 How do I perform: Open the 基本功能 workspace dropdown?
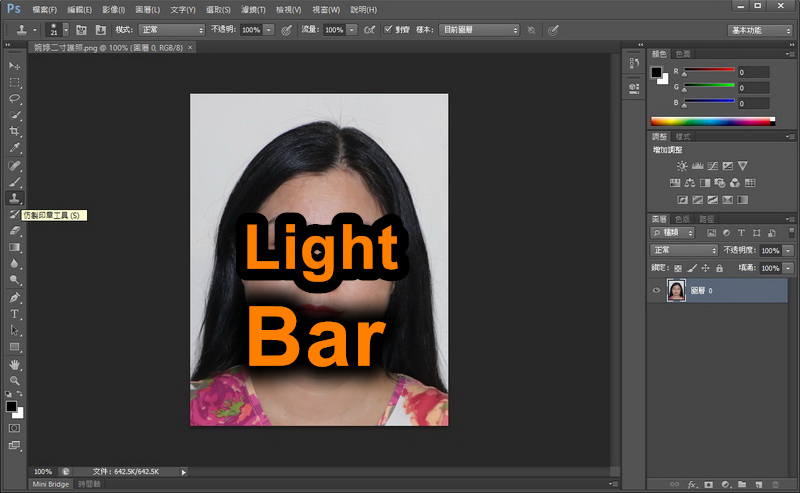tap(760, 30)
